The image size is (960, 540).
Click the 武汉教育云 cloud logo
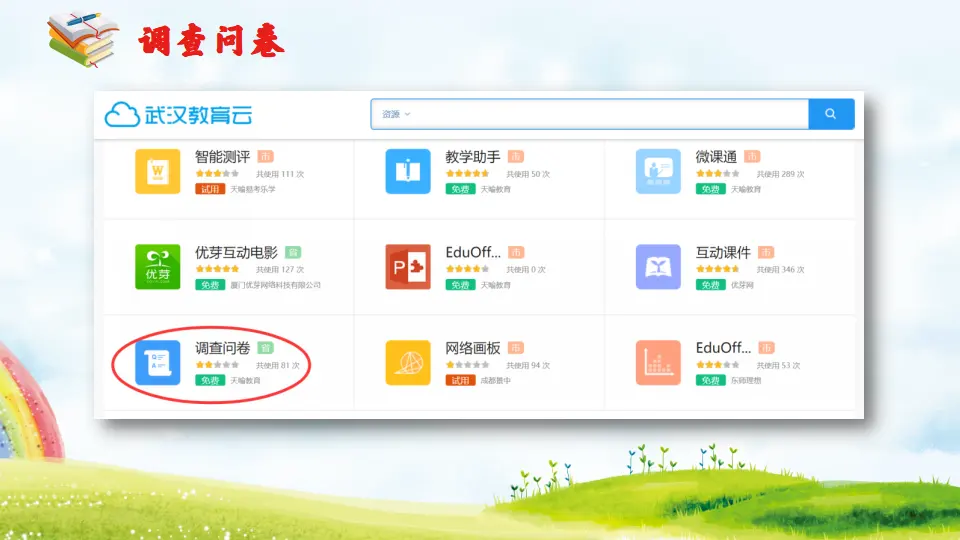(x=178, y=114)
